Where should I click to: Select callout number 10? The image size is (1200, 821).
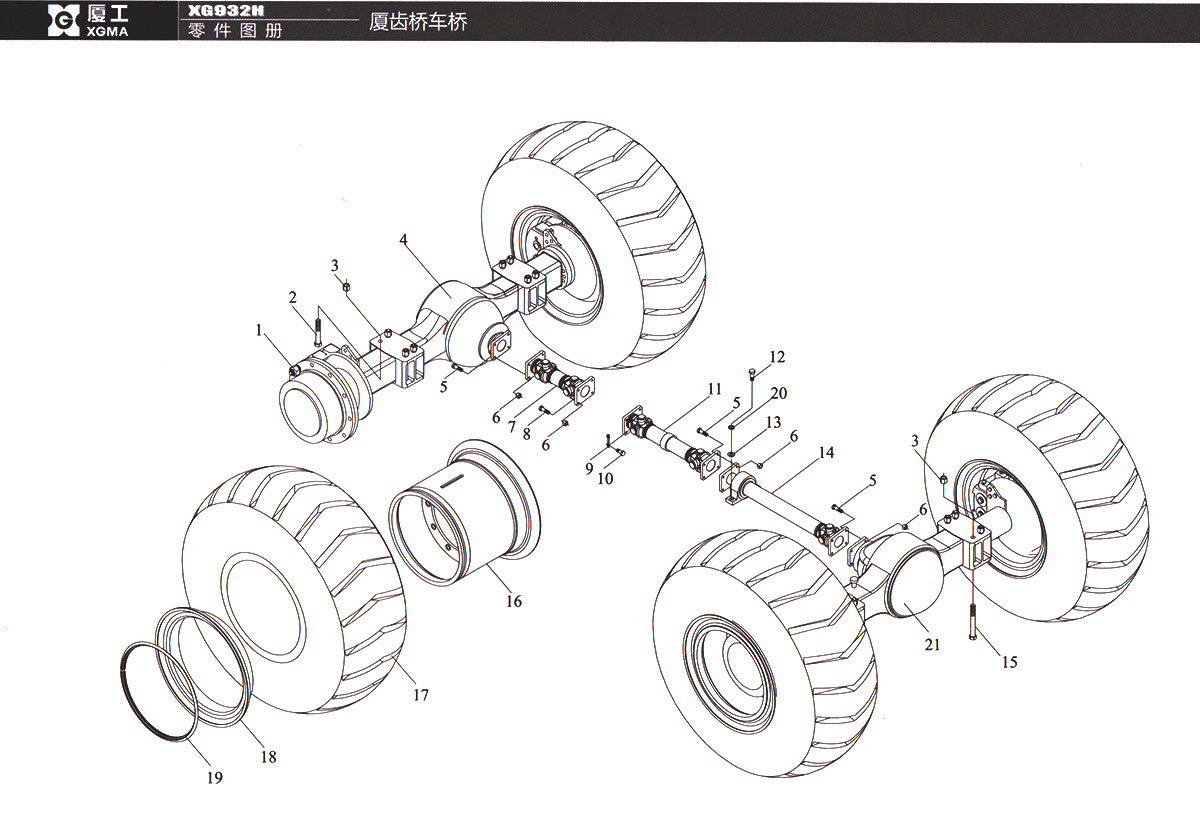pos(604,479)
